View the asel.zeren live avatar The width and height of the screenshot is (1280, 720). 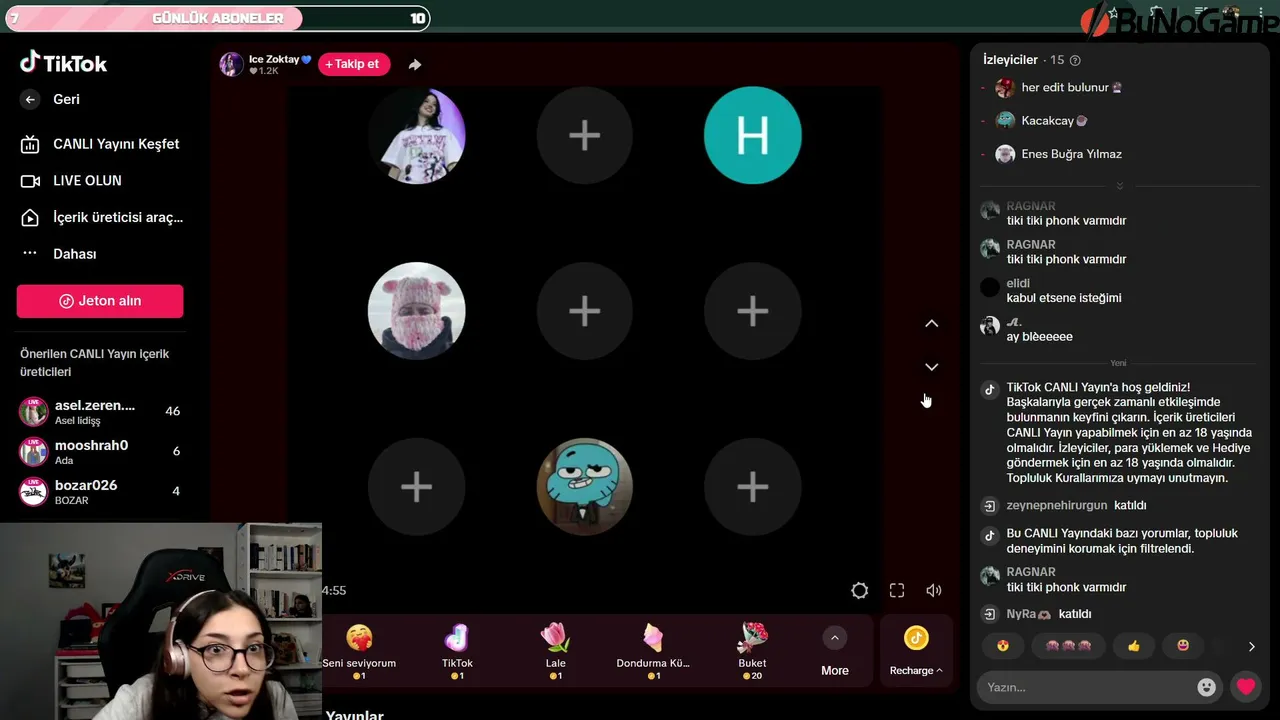34,411
